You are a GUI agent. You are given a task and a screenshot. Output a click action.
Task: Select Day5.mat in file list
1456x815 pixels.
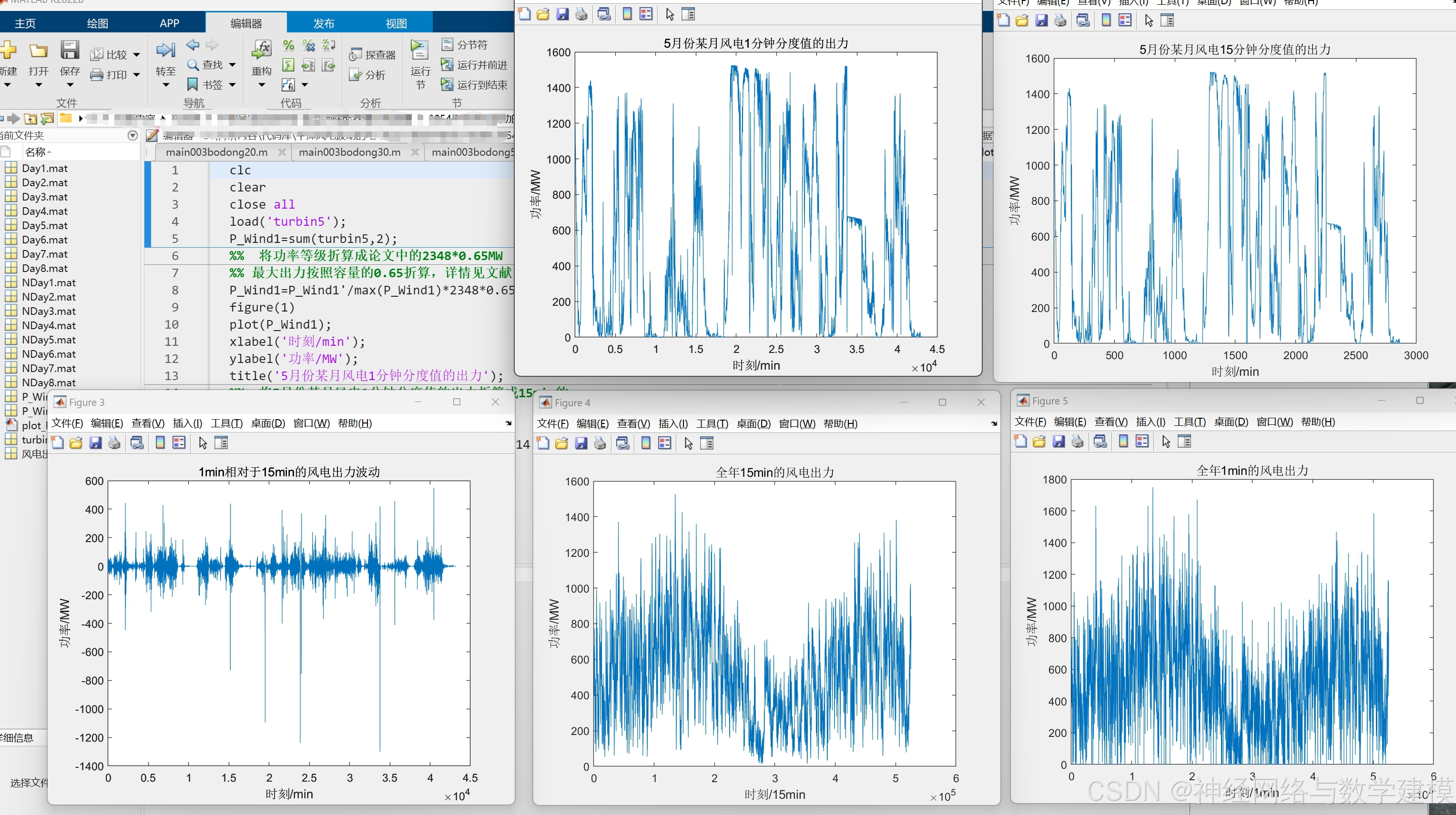point(45,225)
